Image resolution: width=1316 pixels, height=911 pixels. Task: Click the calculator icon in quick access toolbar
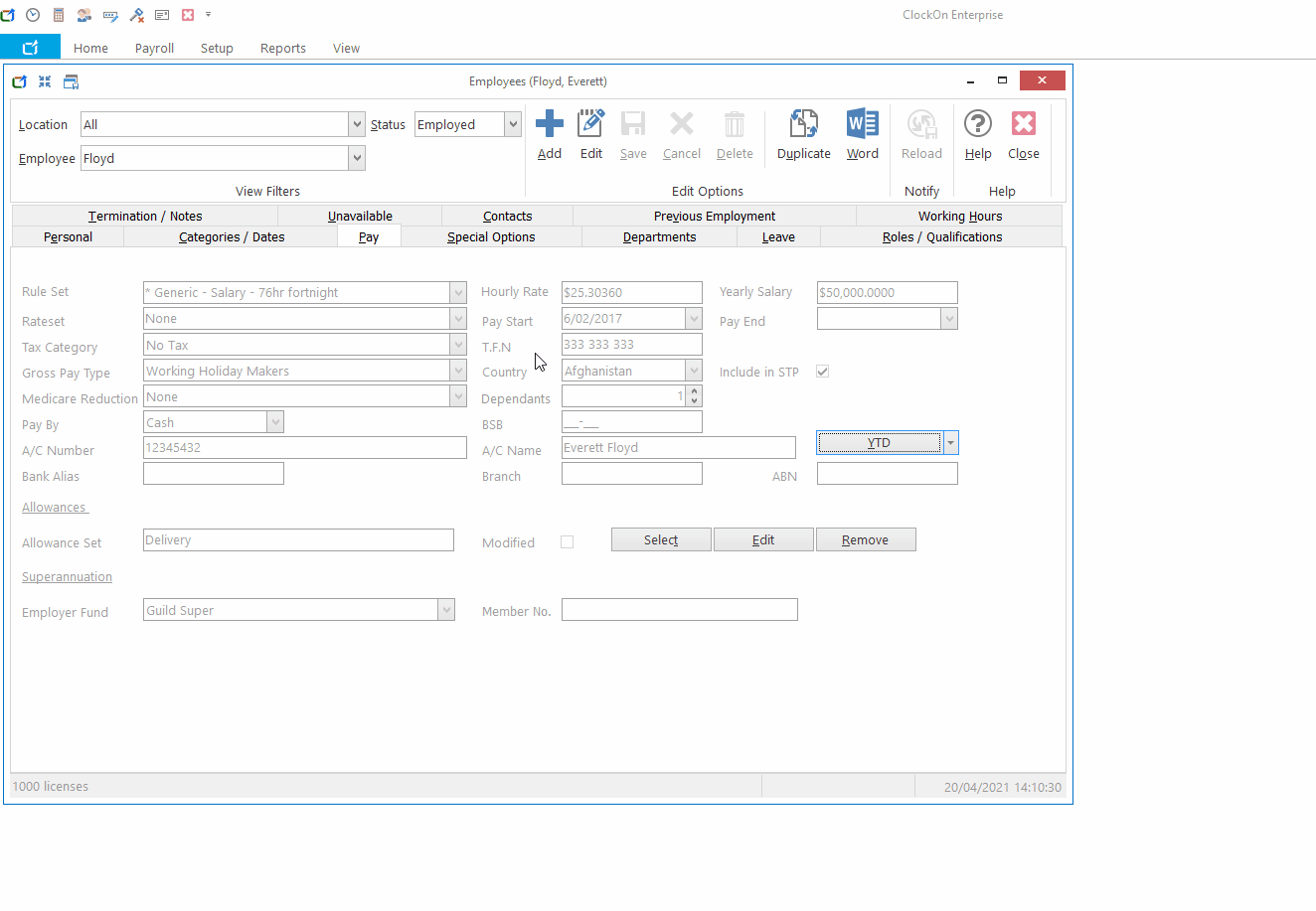(x=59, y=15)
